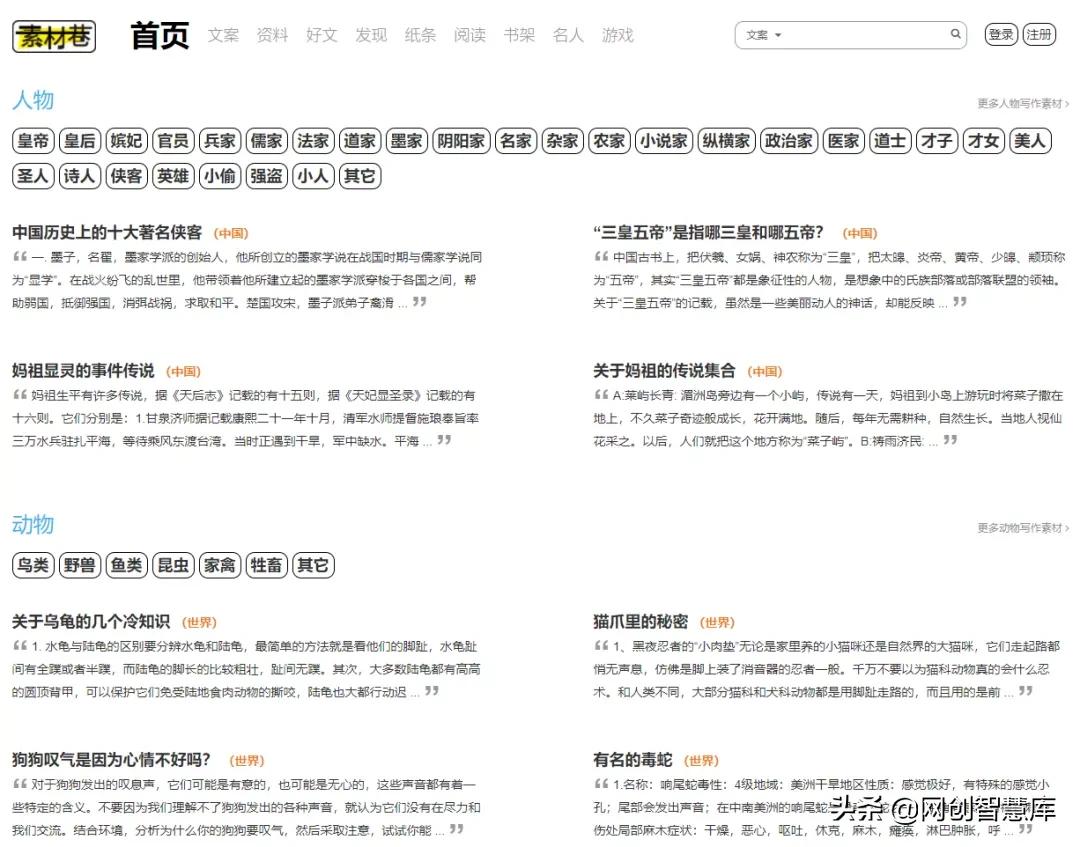
Task: Switch to the 文案 navigation tab
Action: [222, 36]
